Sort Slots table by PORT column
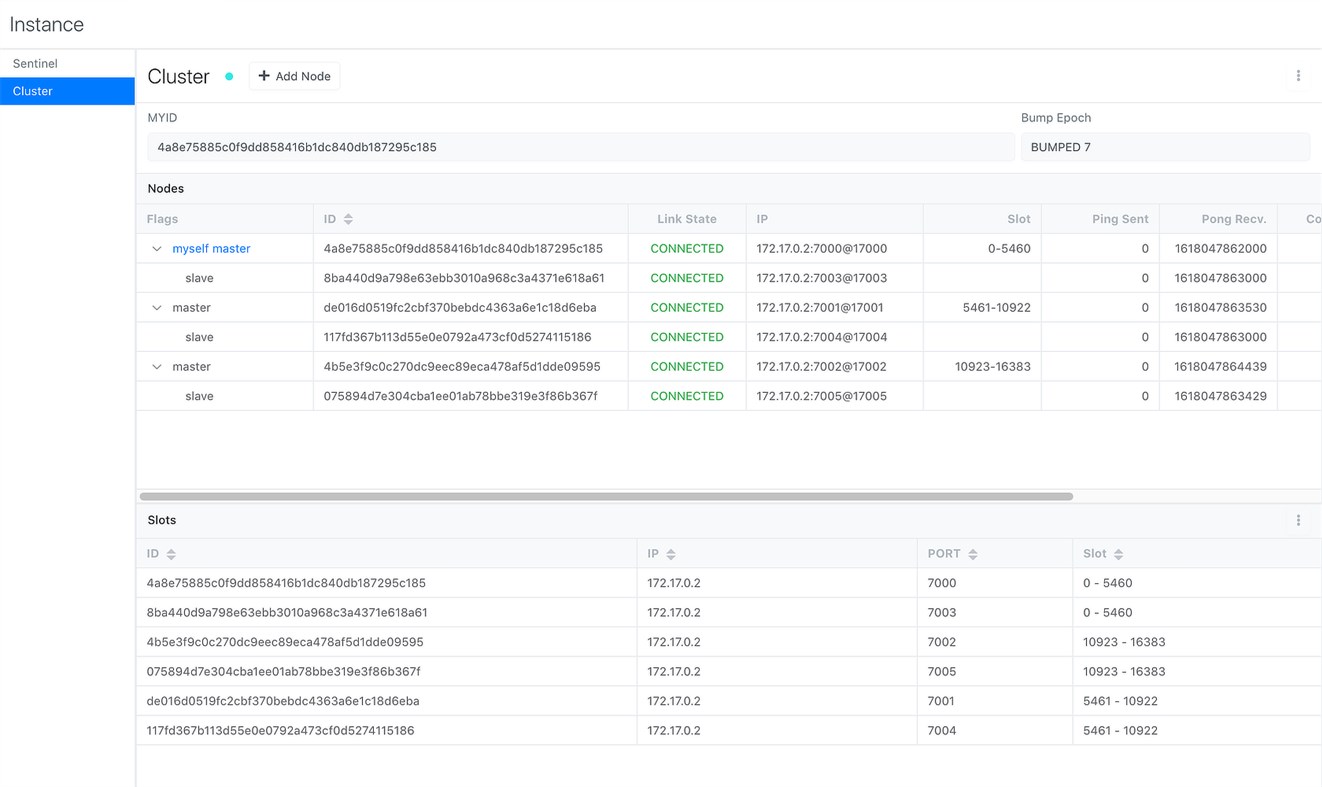This screenshot has height=787, width=1322. coord(973,554)
